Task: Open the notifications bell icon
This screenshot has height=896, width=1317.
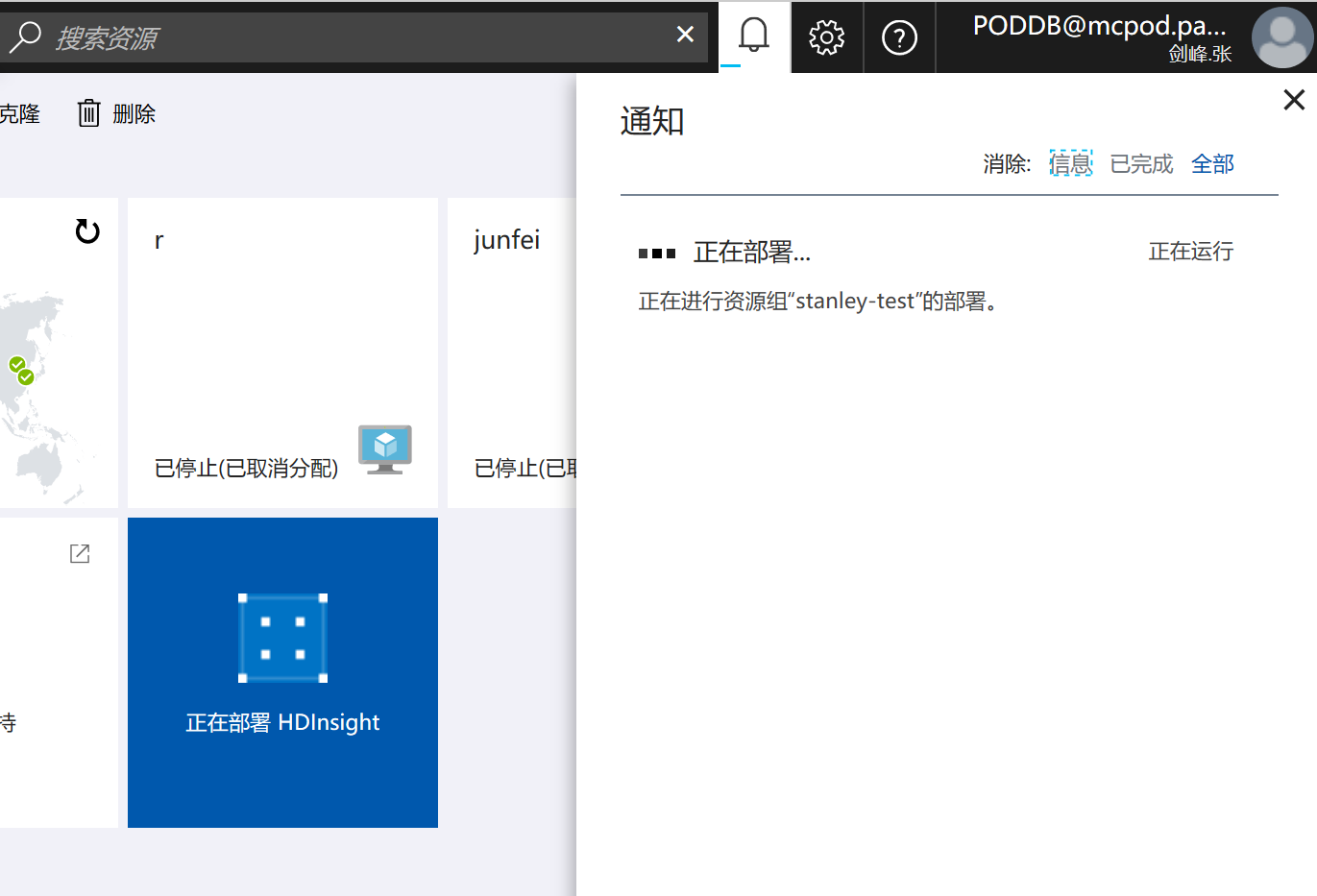Action: point(754,36)
